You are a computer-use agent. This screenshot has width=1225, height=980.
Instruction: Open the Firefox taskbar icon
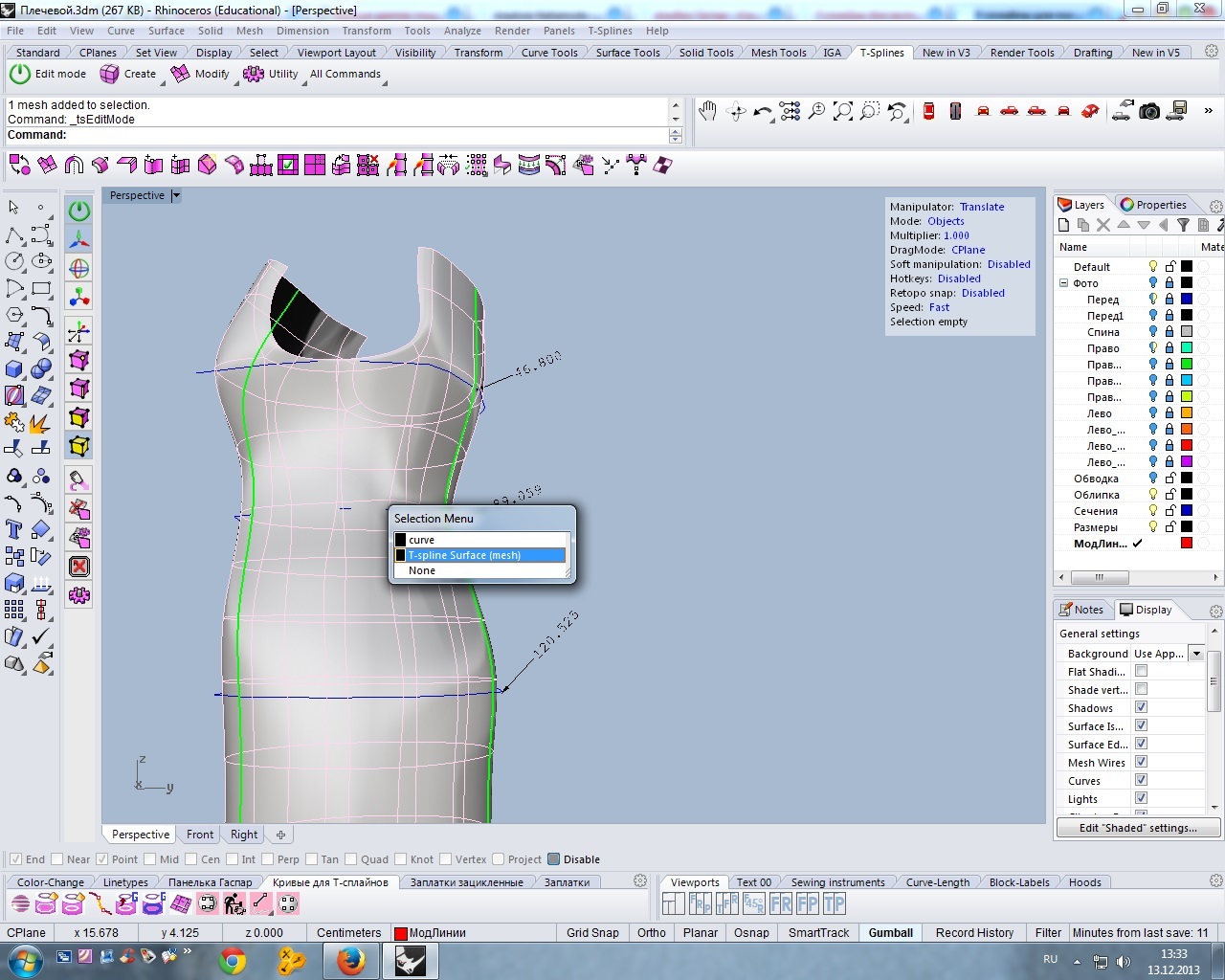click(350, 960)
